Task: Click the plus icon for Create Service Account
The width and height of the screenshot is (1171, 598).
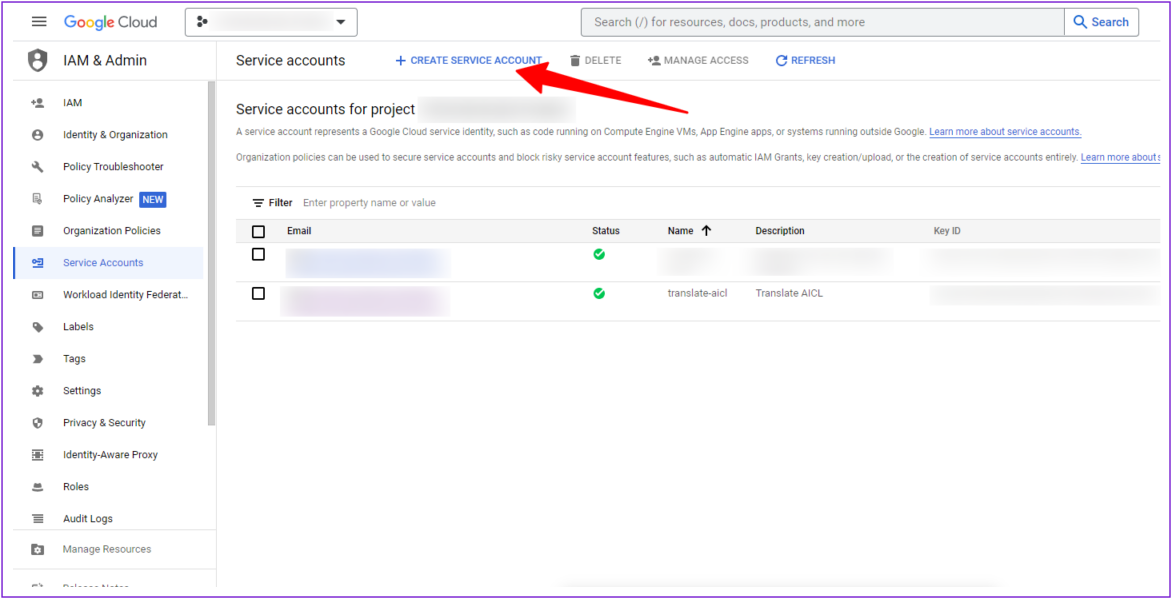Action: [x=400, y=60]
